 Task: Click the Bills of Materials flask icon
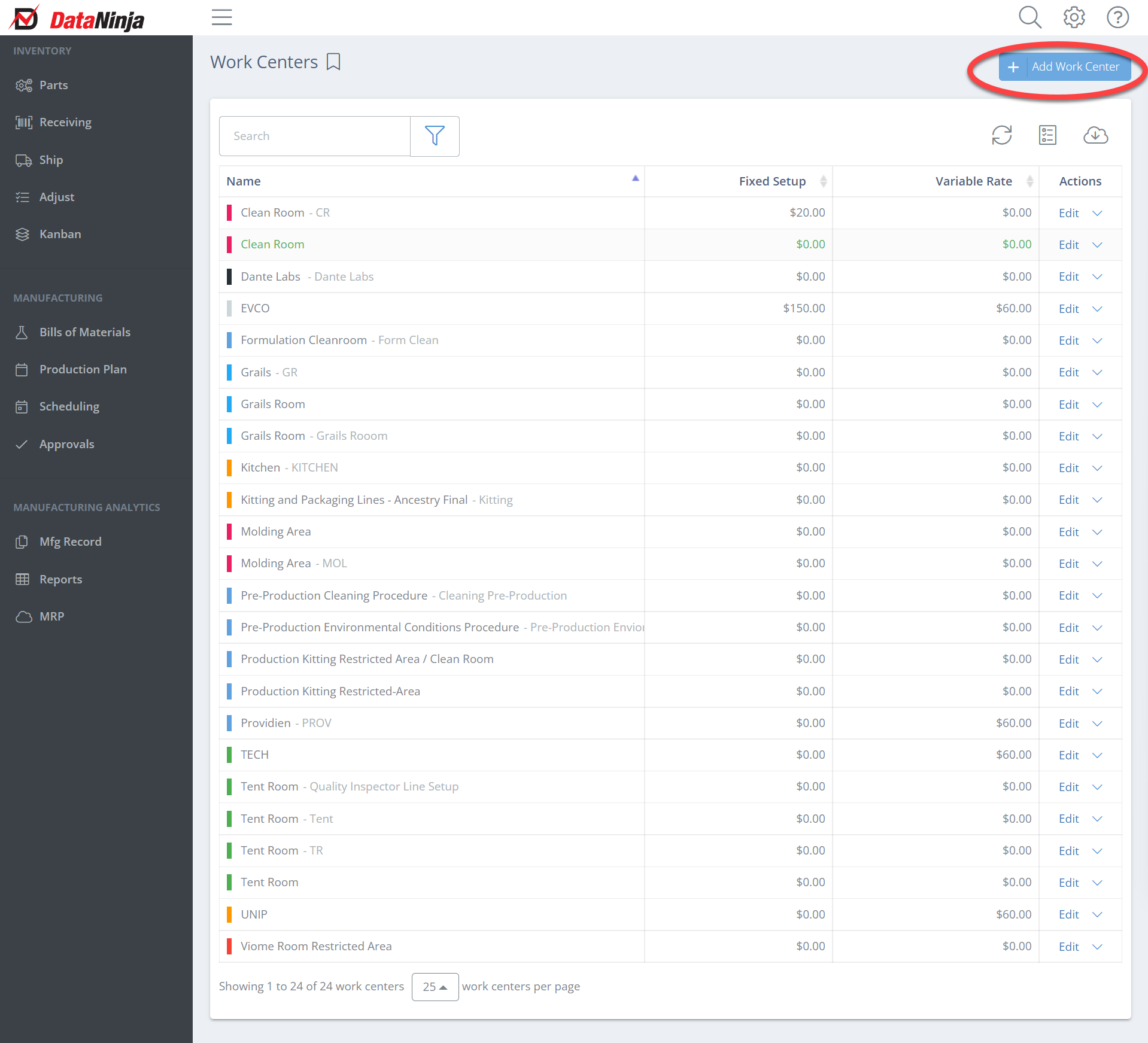[x=22, y=332]
